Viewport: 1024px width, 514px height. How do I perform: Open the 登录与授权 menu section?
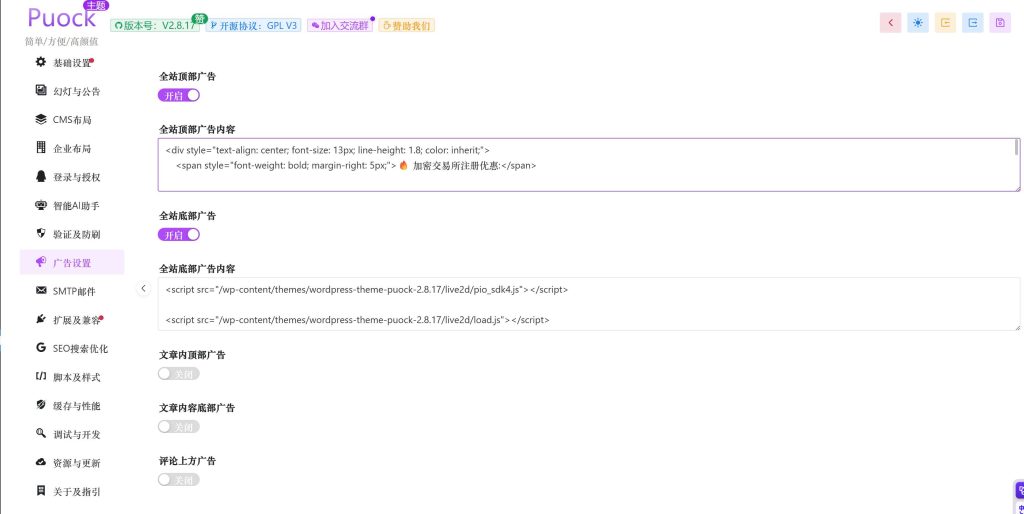(x=72, y=177)
